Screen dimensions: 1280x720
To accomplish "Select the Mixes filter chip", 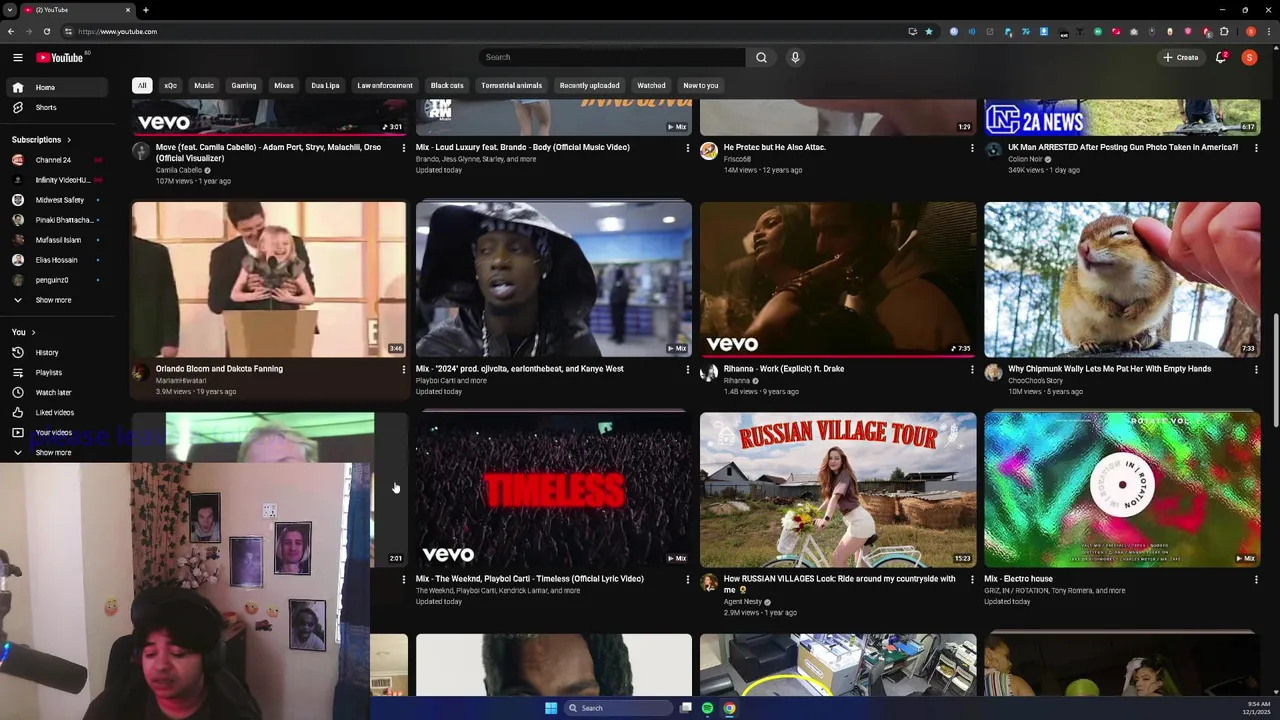I will coord(284,85).
